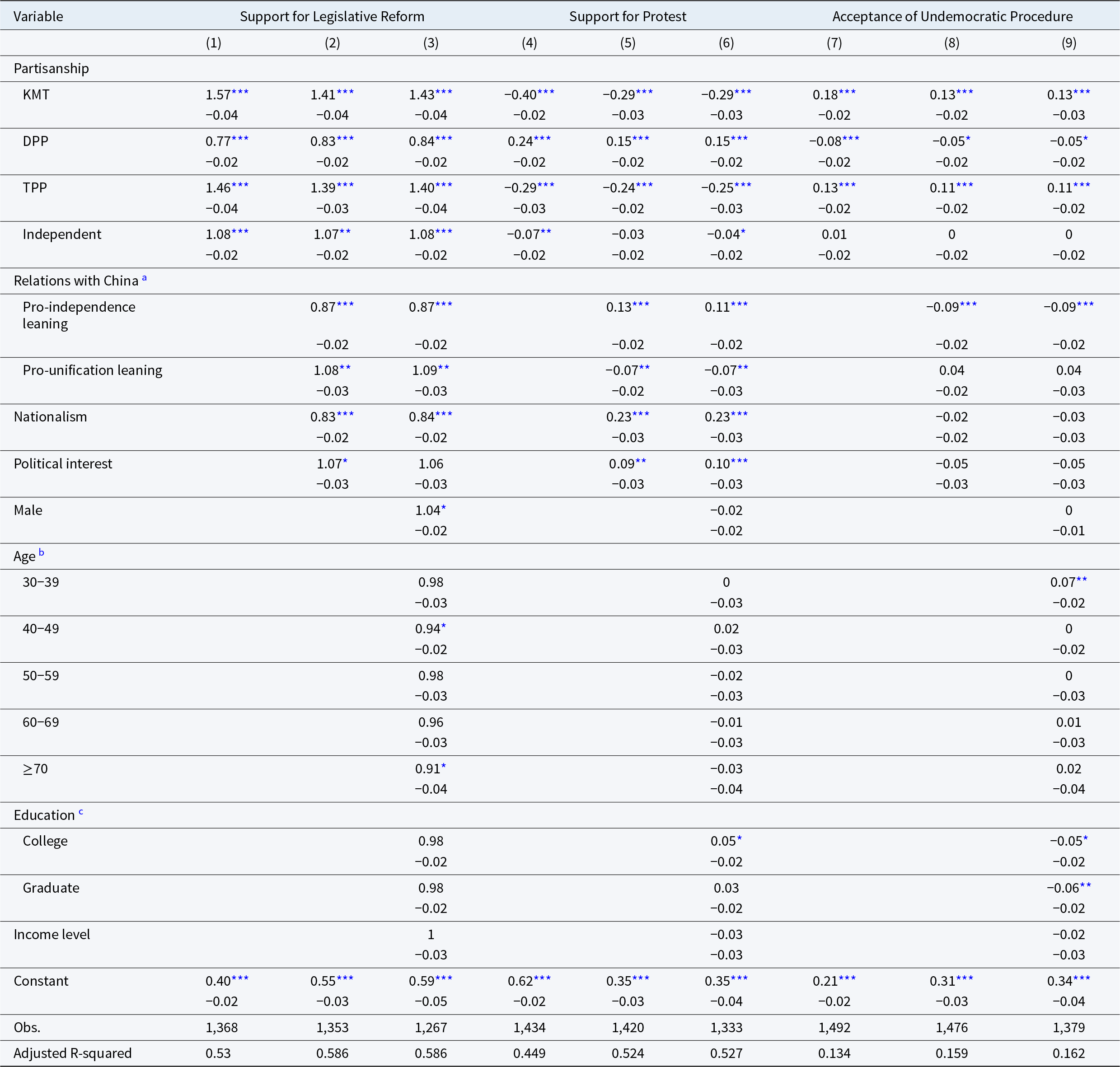Select the DPP row label
The image size is (1120, 1067).
coord(35,141)
